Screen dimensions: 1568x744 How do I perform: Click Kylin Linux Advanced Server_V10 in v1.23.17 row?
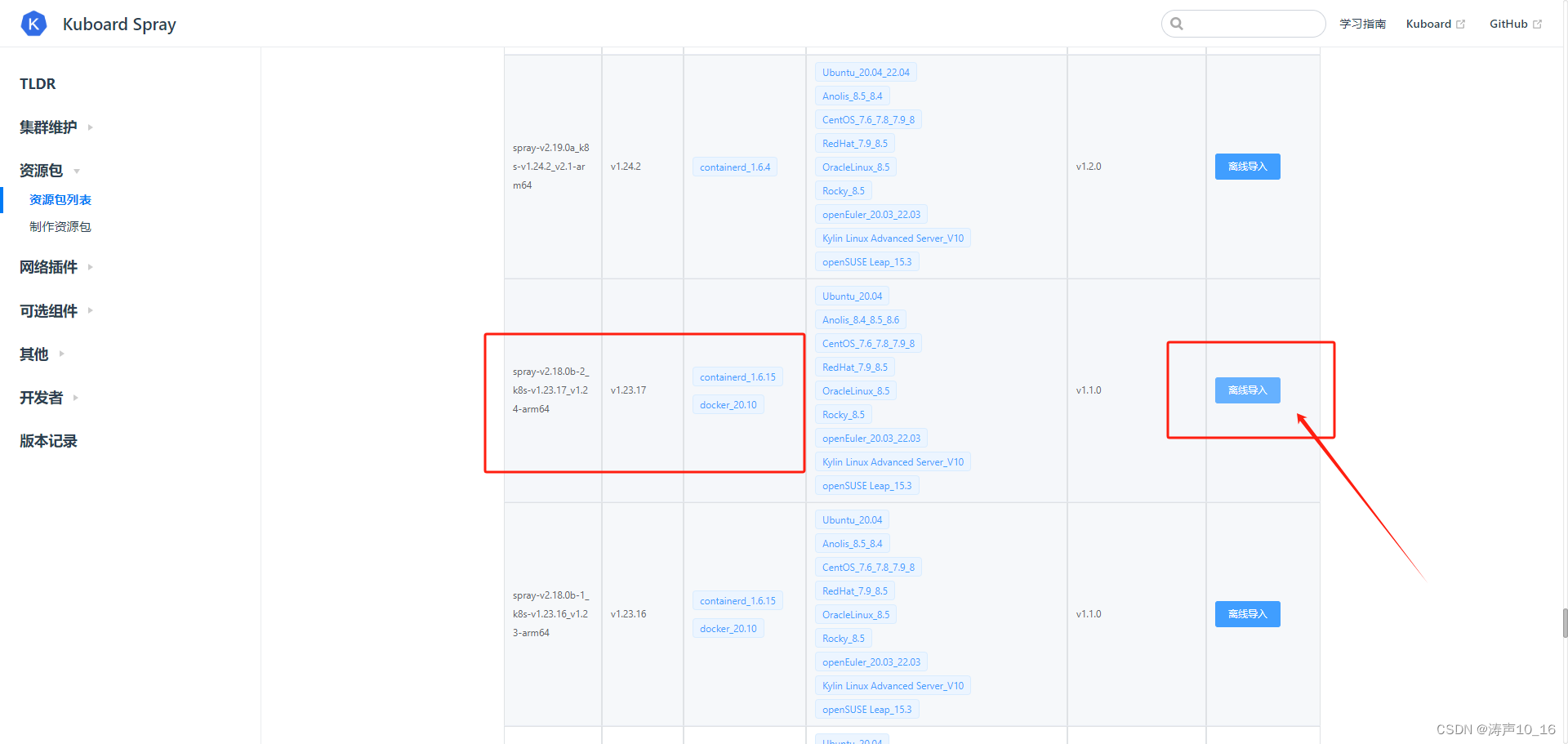pyautogui.click(x=893, y=461)
